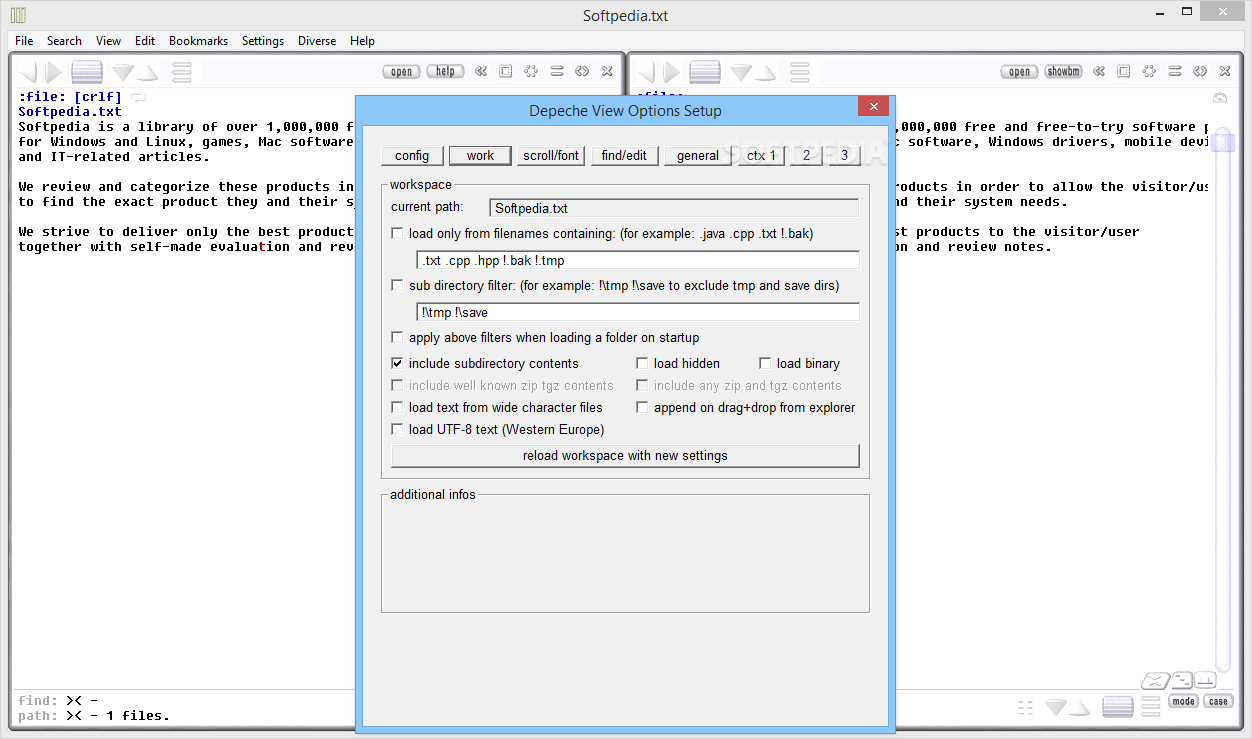Click the forward arrow in left pane toolbar
The width and height of the screenshot is (1252, 739).
tap(54, 72)
